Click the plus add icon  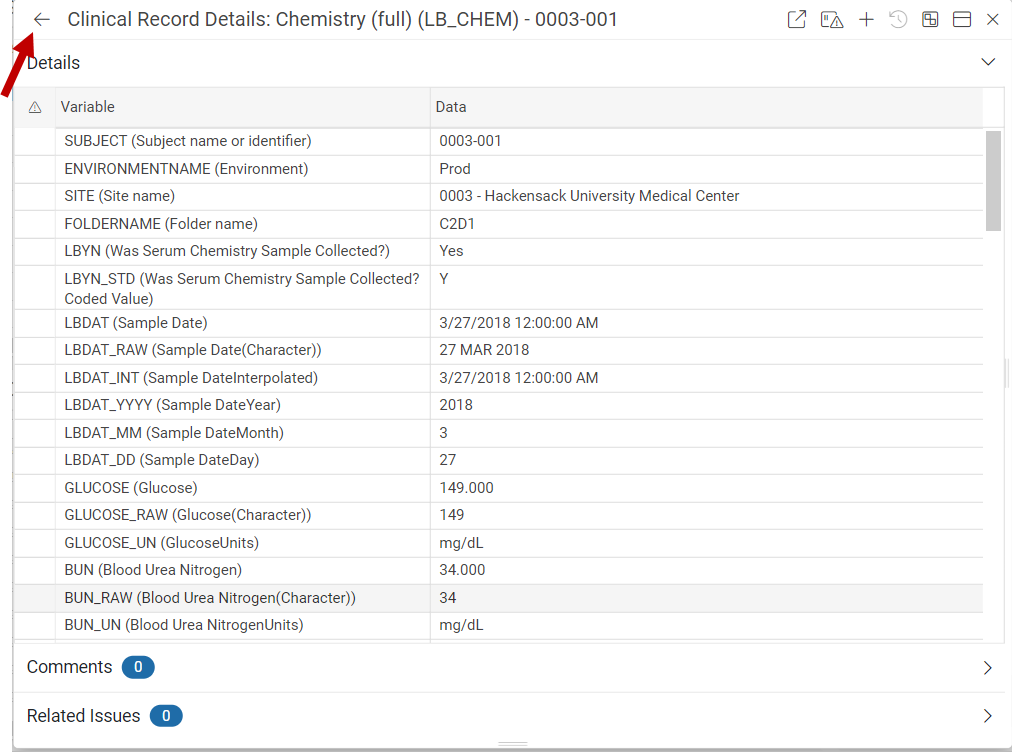[x=866, y=19]
